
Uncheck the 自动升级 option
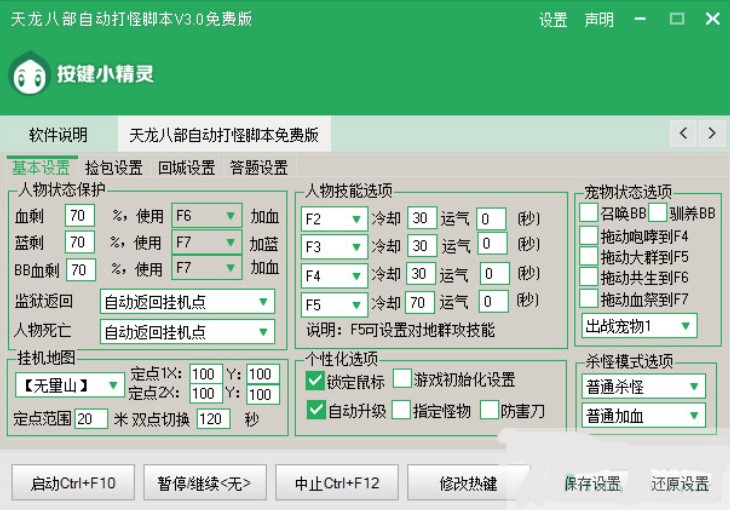pyautogui.click(x=316, y=410)
